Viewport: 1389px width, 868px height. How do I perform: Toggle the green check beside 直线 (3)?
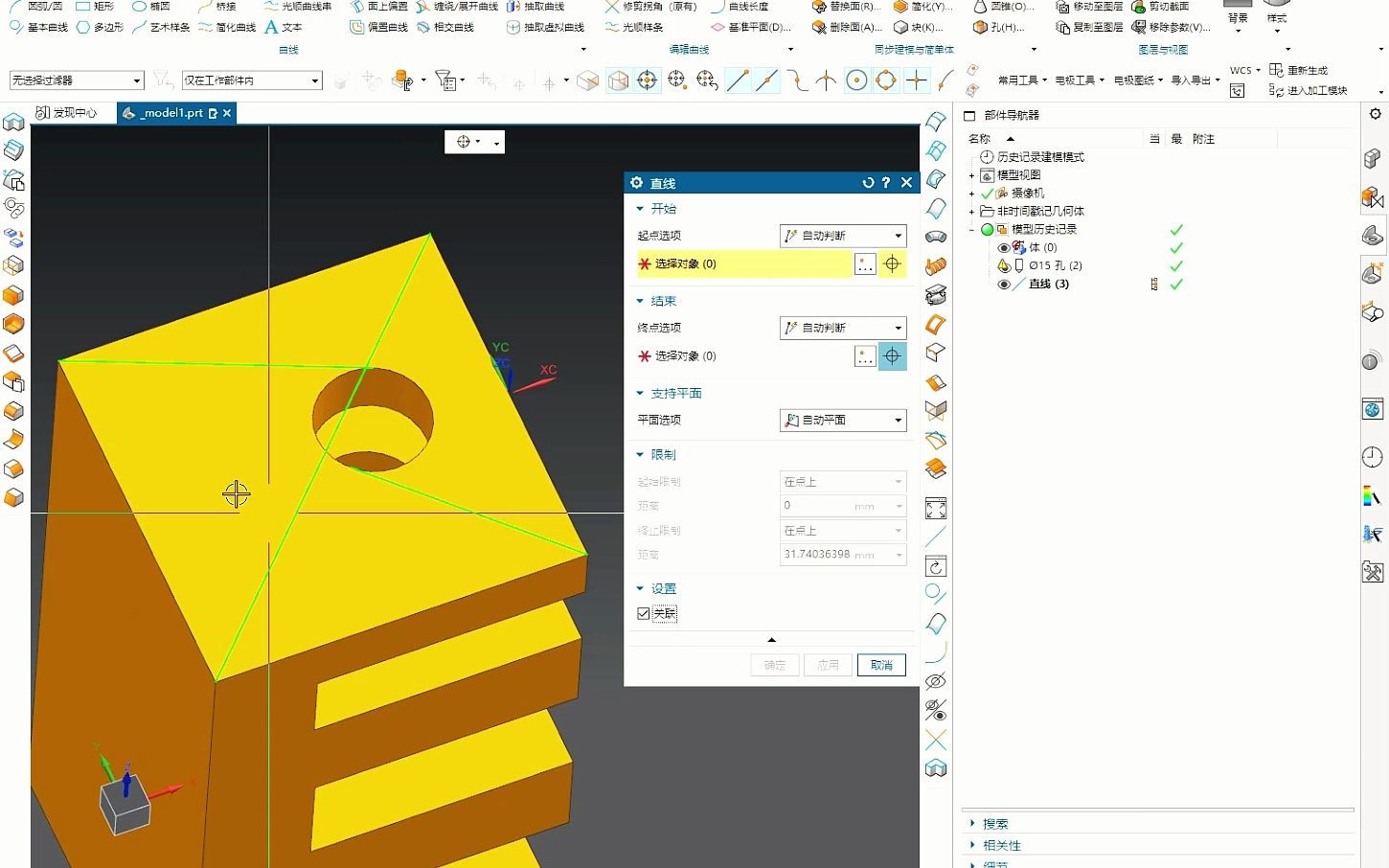(x=1176, y=284)
